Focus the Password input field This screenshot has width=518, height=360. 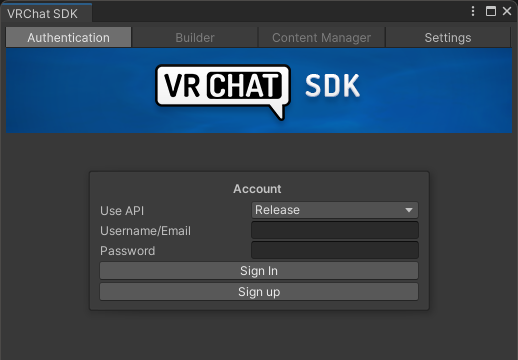335,250
